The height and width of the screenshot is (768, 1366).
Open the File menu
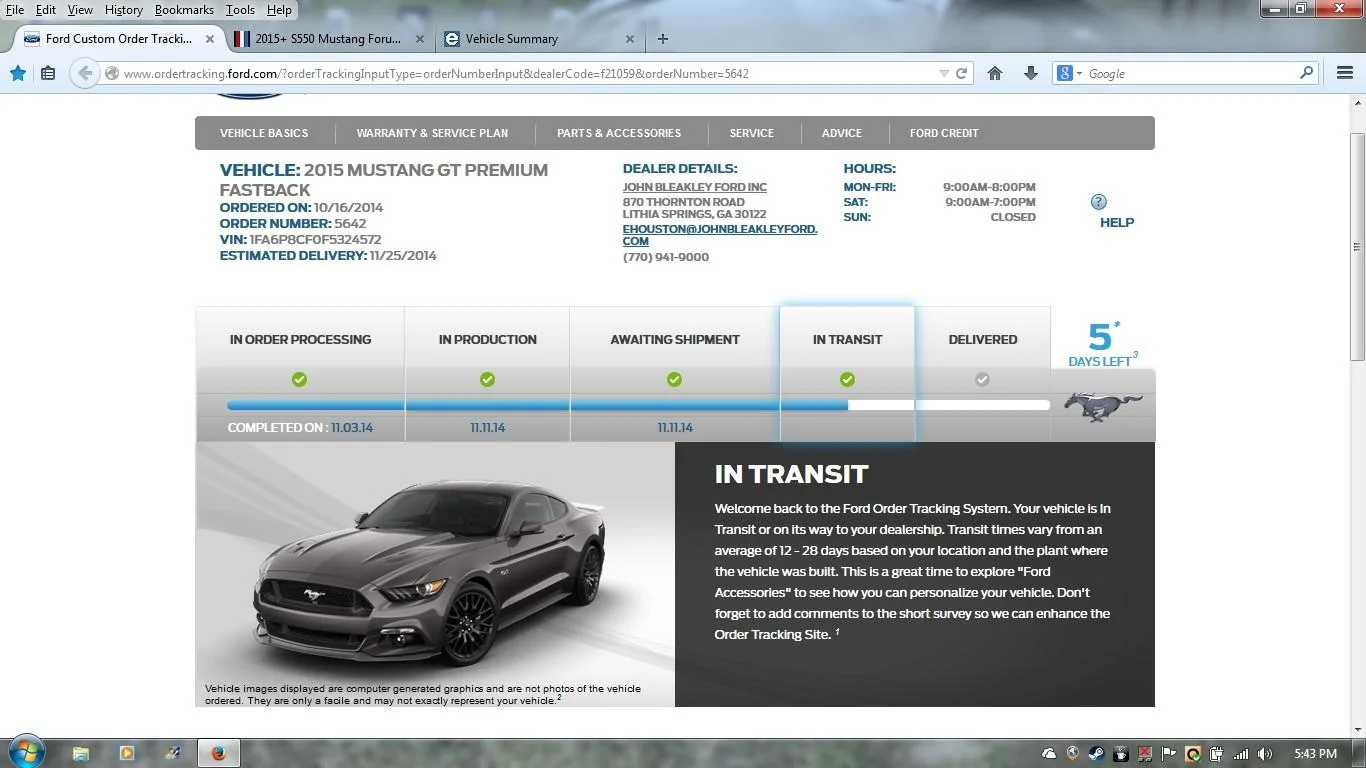(x=15, y=10)
